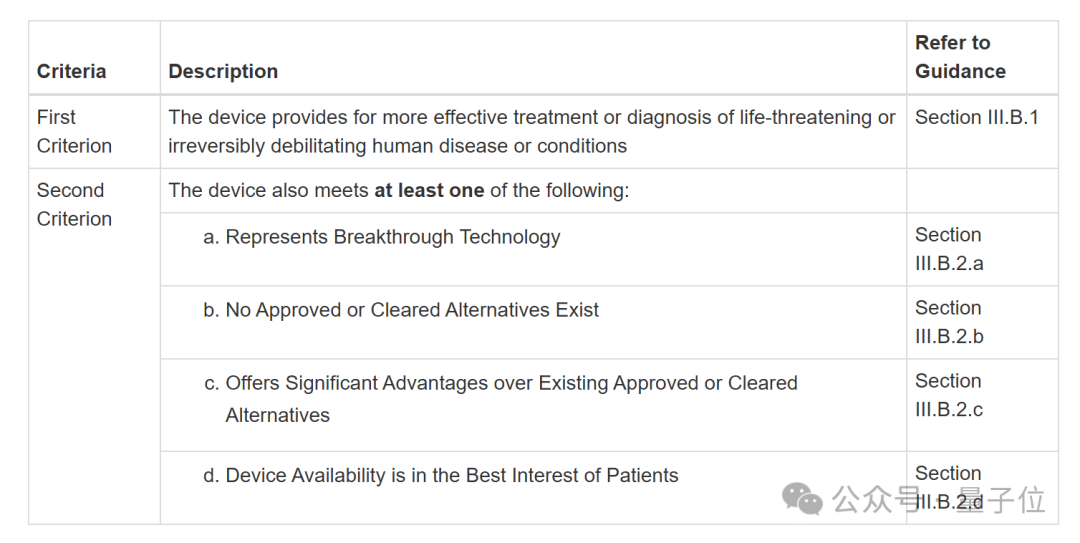This screenshot has width=1080, height=543.
Task: Open the Section III.B.1 reference
Action: pyautogui.click(x=976, y=117)
